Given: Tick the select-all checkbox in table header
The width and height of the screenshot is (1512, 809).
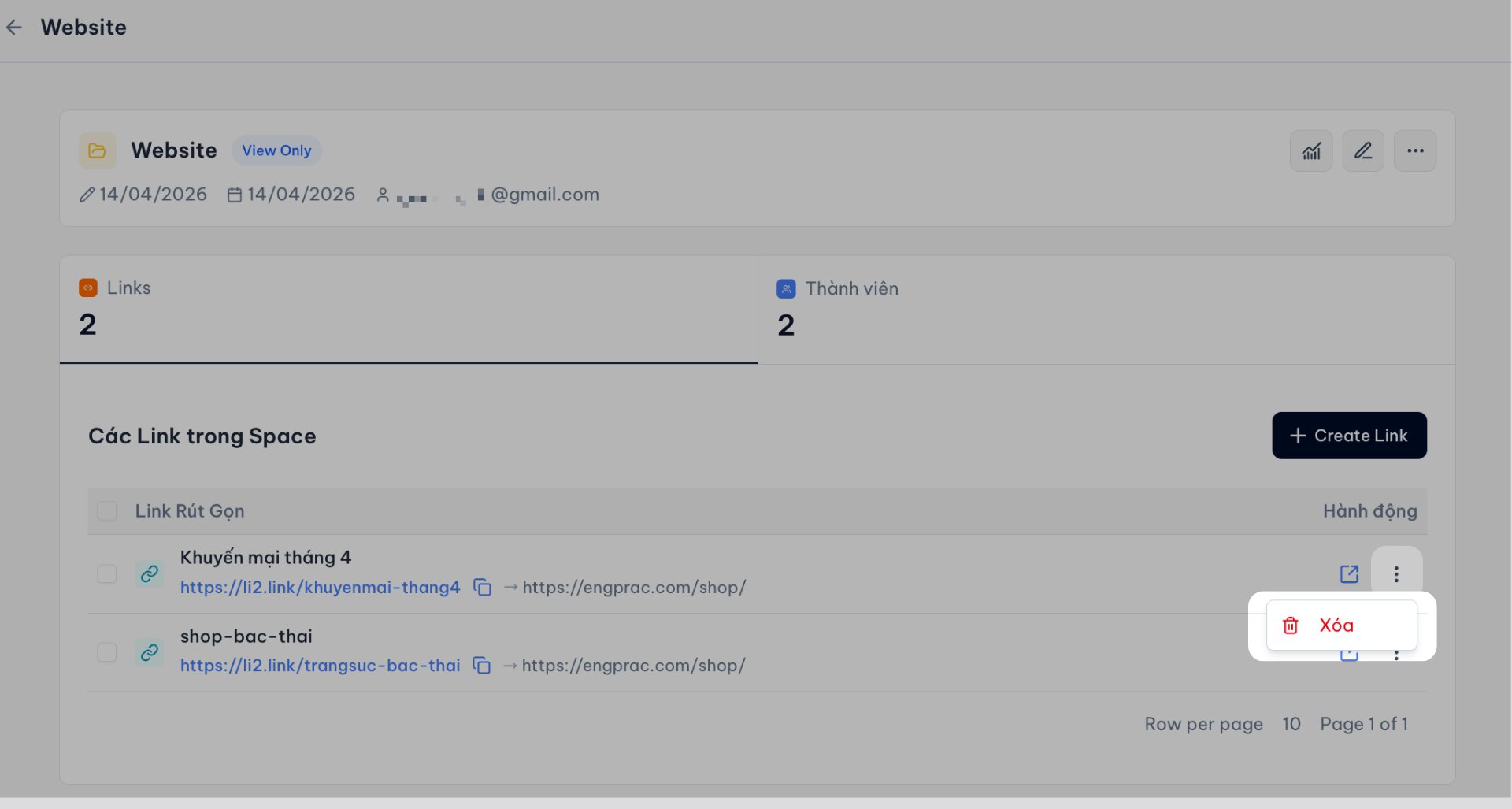Looking at the screenshot, I should (x=107, y=511).
